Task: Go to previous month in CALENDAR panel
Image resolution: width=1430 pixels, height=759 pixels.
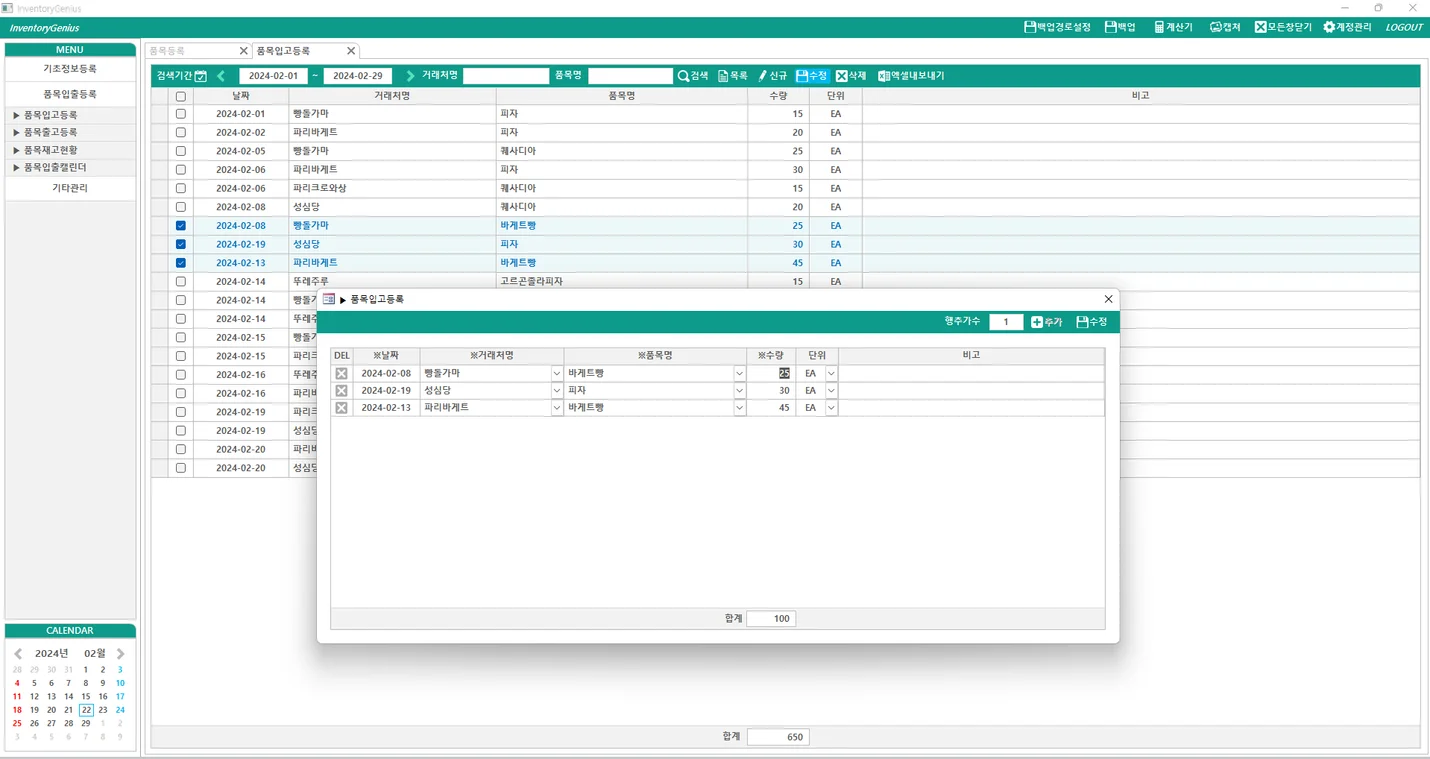Action: pyautogui.click(x=18, y=653)
